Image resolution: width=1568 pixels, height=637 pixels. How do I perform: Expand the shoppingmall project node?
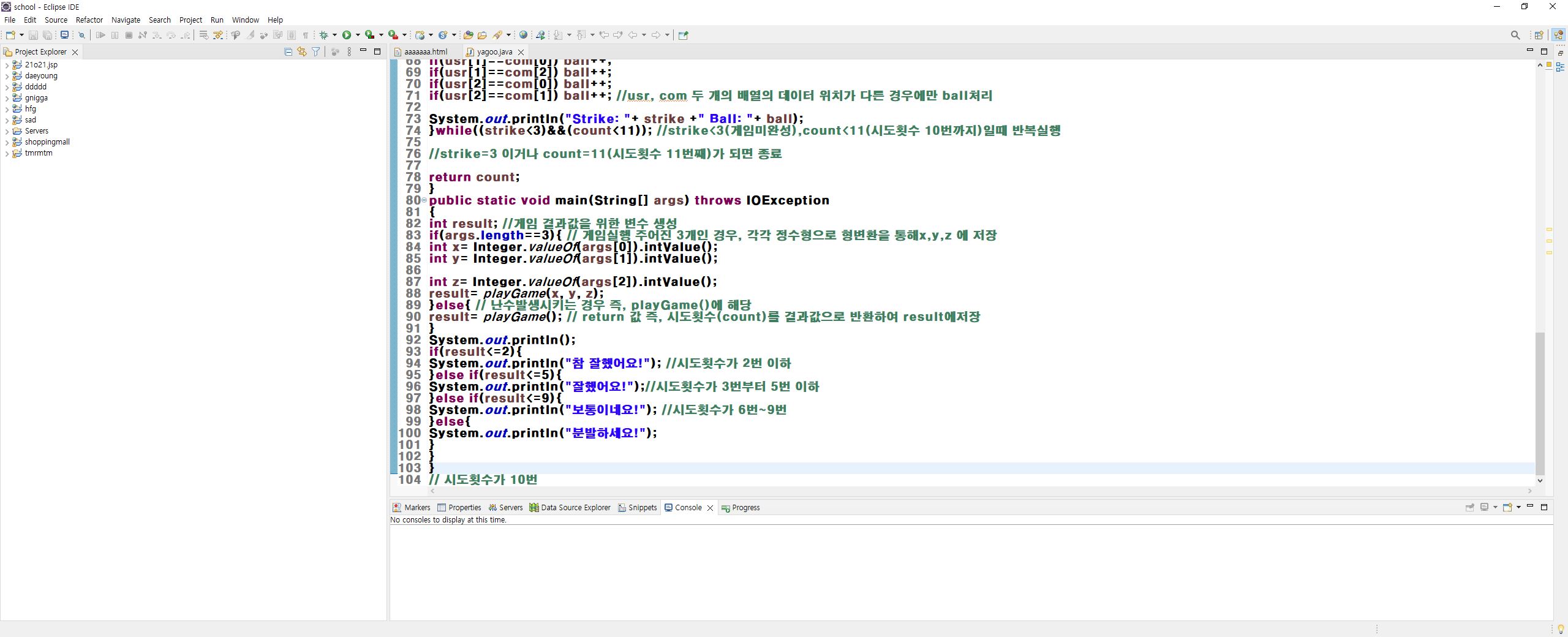pyautogui.click(x=7, y=141)
